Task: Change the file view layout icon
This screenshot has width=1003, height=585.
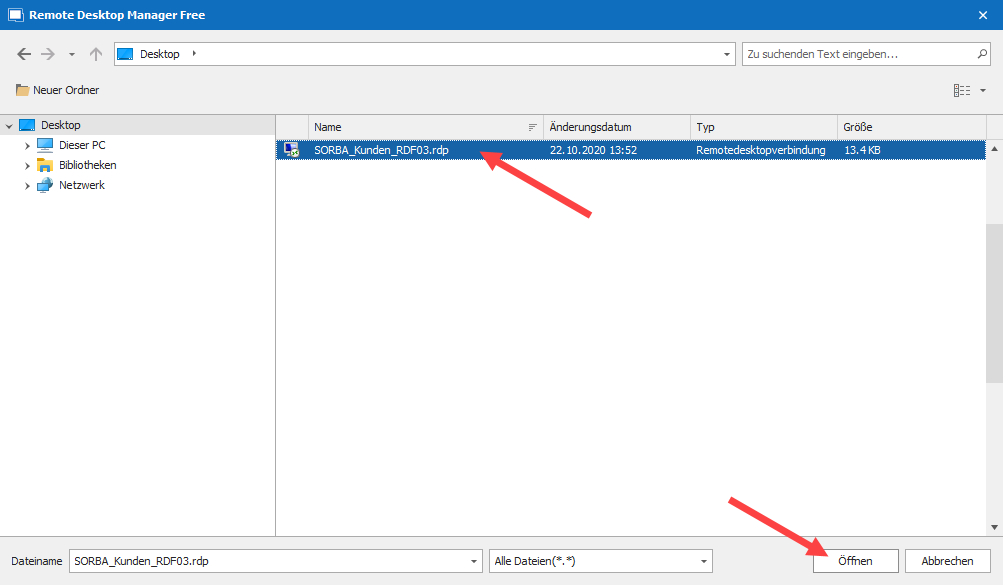Action: (962, 90)
